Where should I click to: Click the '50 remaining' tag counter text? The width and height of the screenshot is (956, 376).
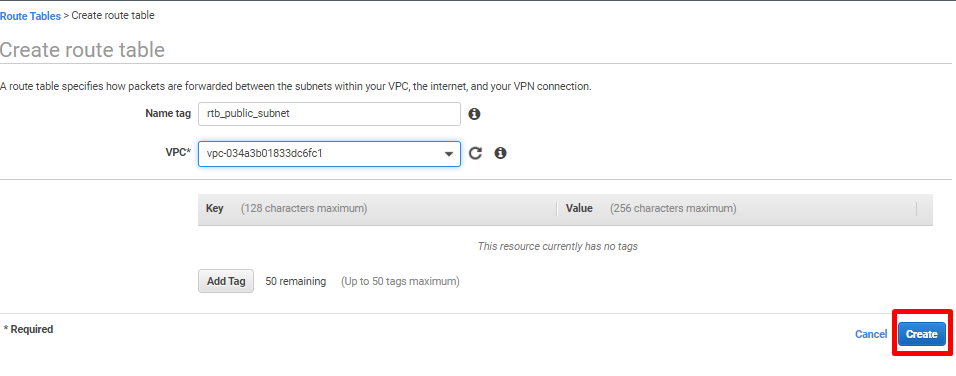pos(296,282)
